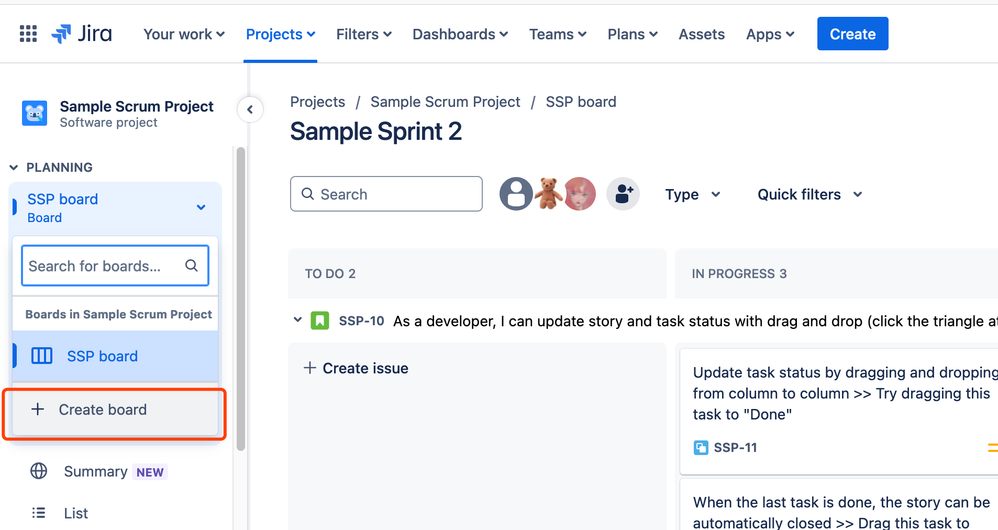Click the Jira logo
This screenshot has width=998, height=530.
pos(82,34)
